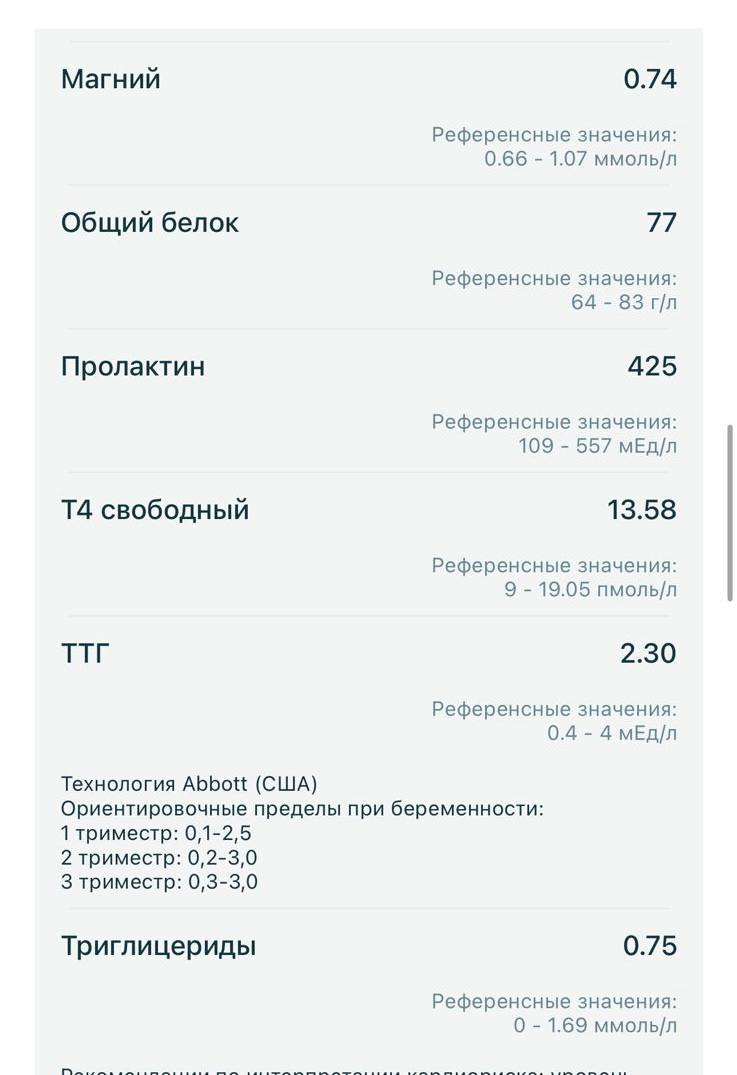Screen dimensions: 737x1075
Task: Open the Общий белок test entry
Action: pos(149,223)
